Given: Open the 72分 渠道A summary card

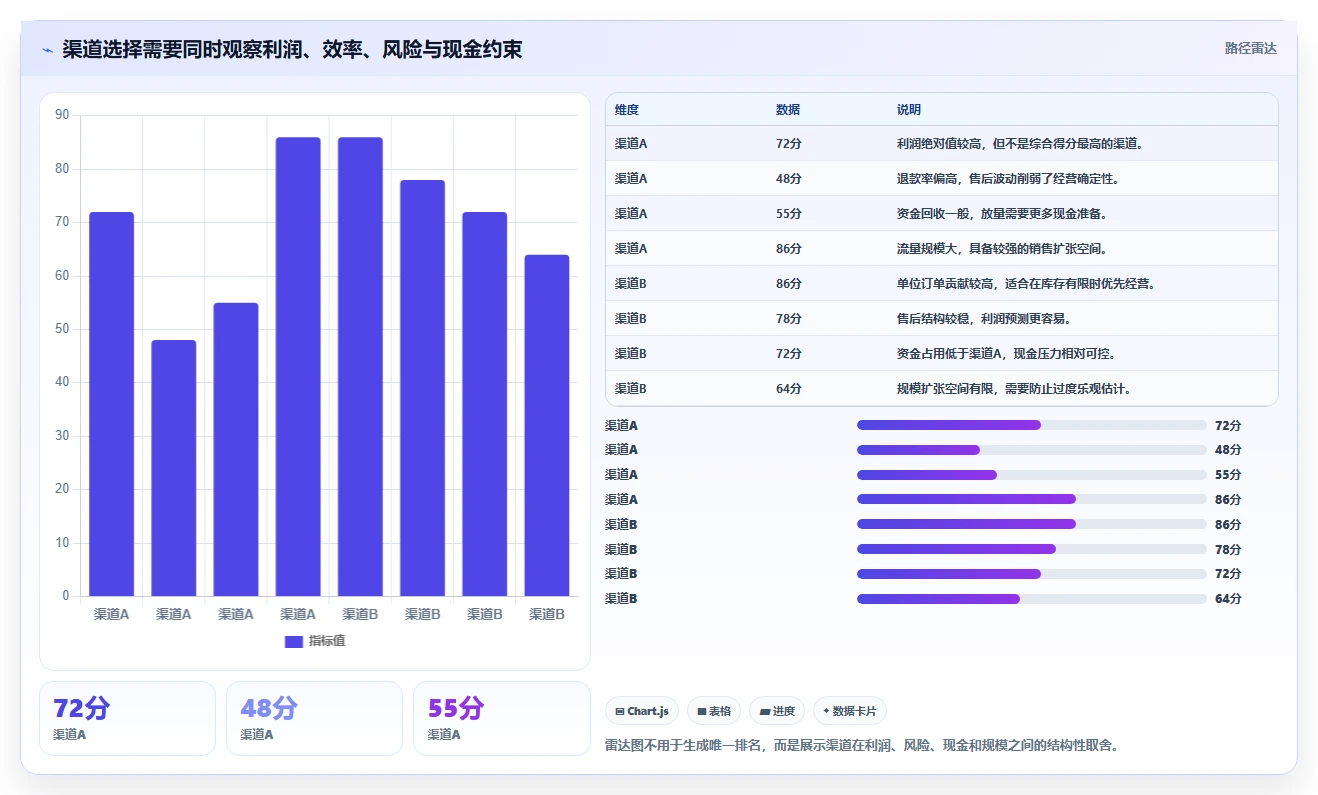Looking at the screenshot, I should 127,718.
